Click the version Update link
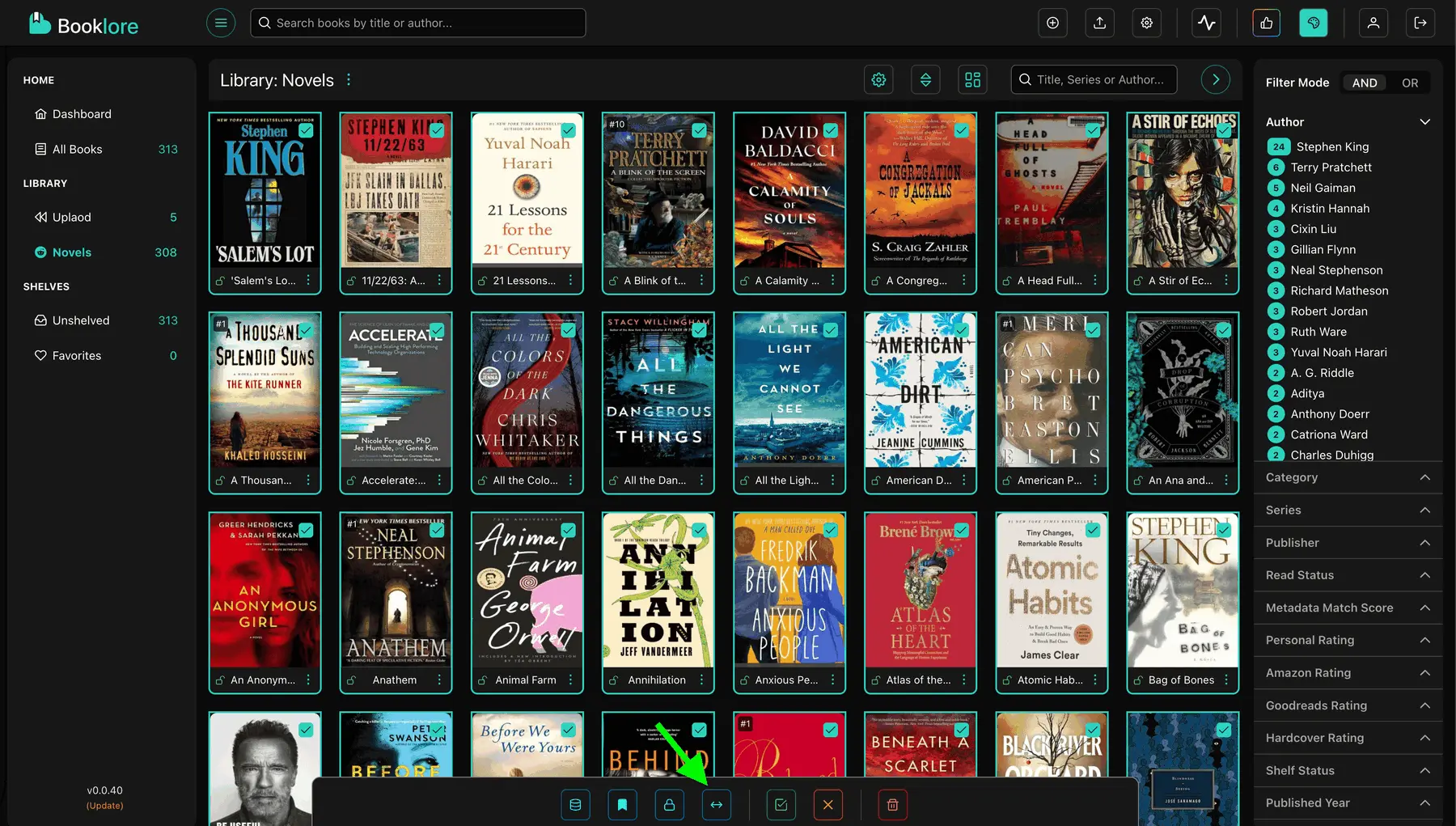This screenshot has height=826, width=1456. [105, 806]
